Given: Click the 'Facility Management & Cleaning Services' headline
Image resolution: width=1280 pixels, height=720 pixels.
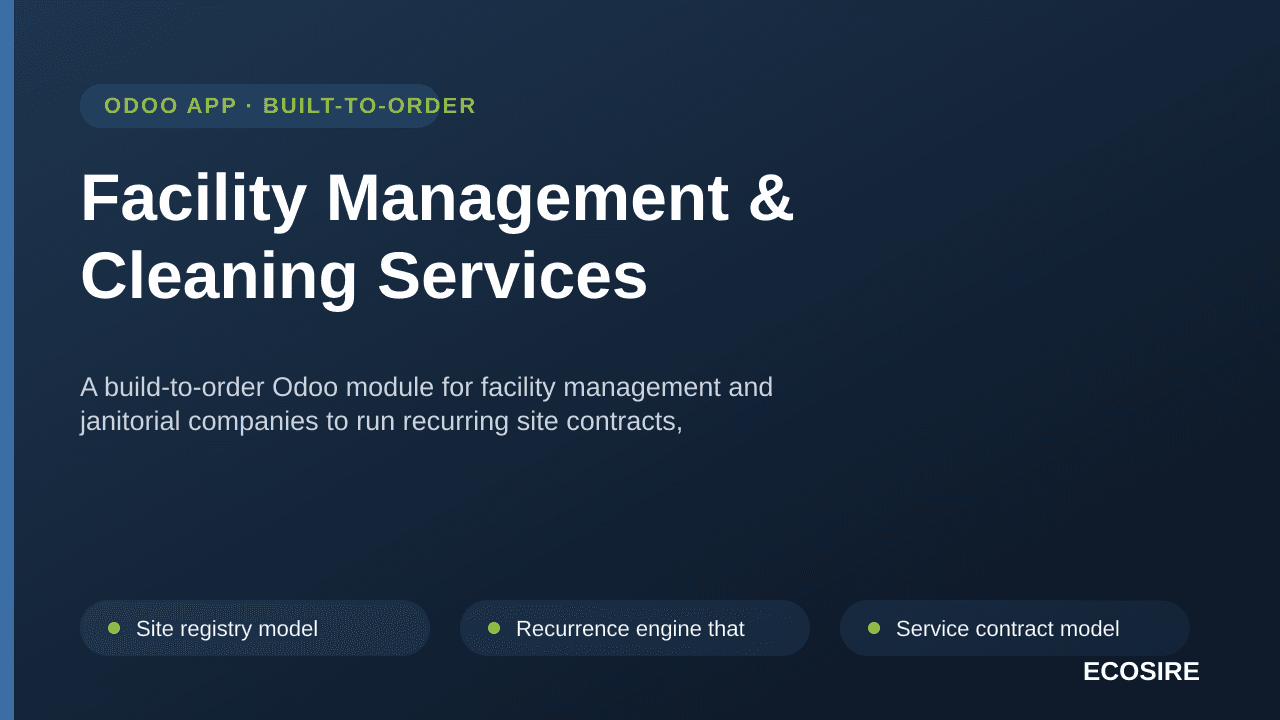Looking at the screenshot, I should point(437,236).
